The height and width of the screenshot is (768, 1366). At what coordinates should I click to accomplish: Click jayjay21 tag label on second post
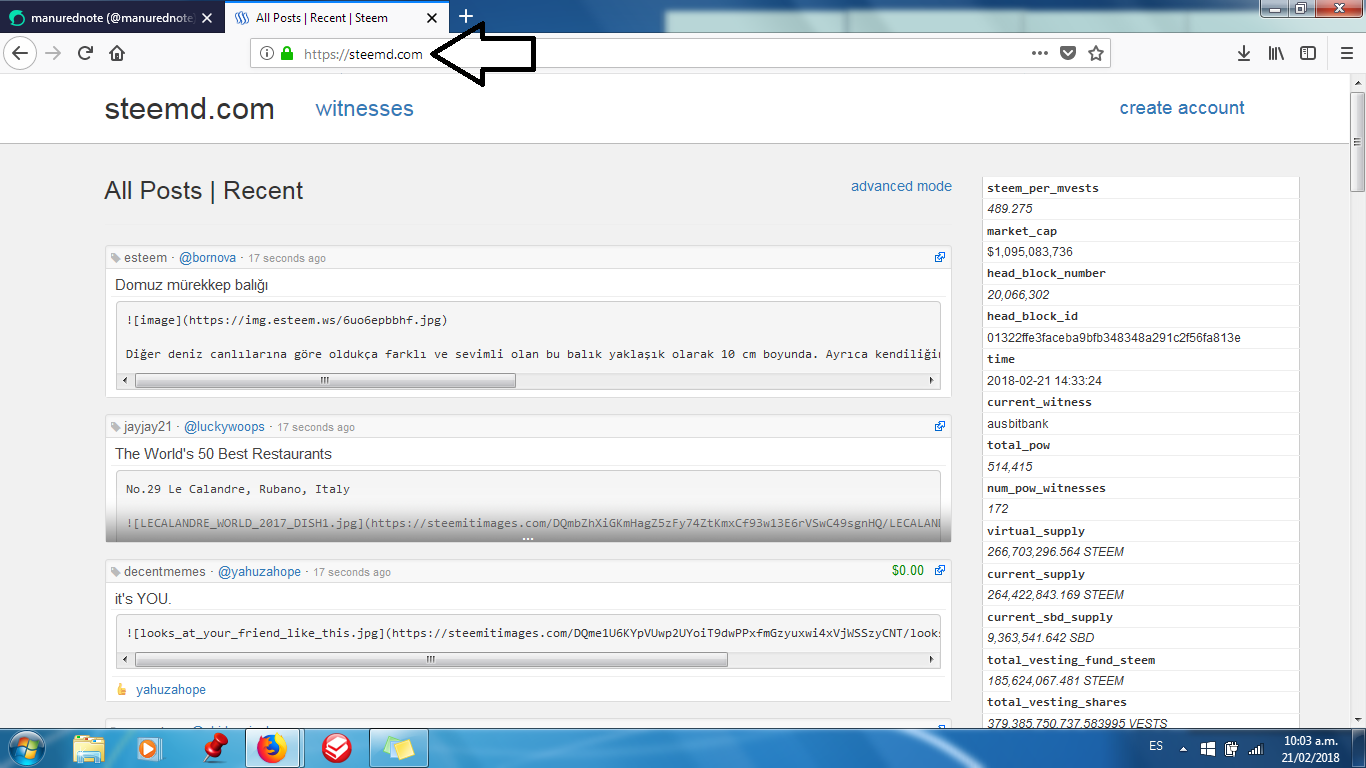tap(148, 427)
